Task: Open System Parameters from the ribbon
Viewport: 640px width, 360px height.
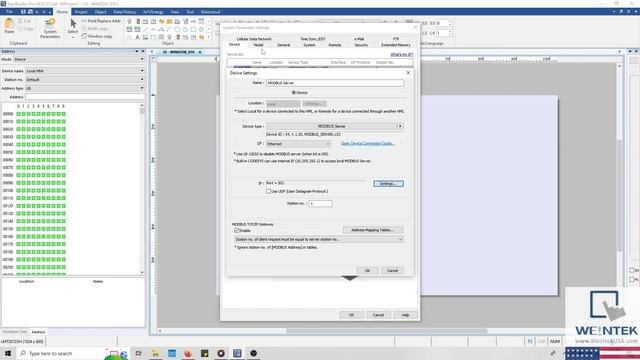Action: 50,28
